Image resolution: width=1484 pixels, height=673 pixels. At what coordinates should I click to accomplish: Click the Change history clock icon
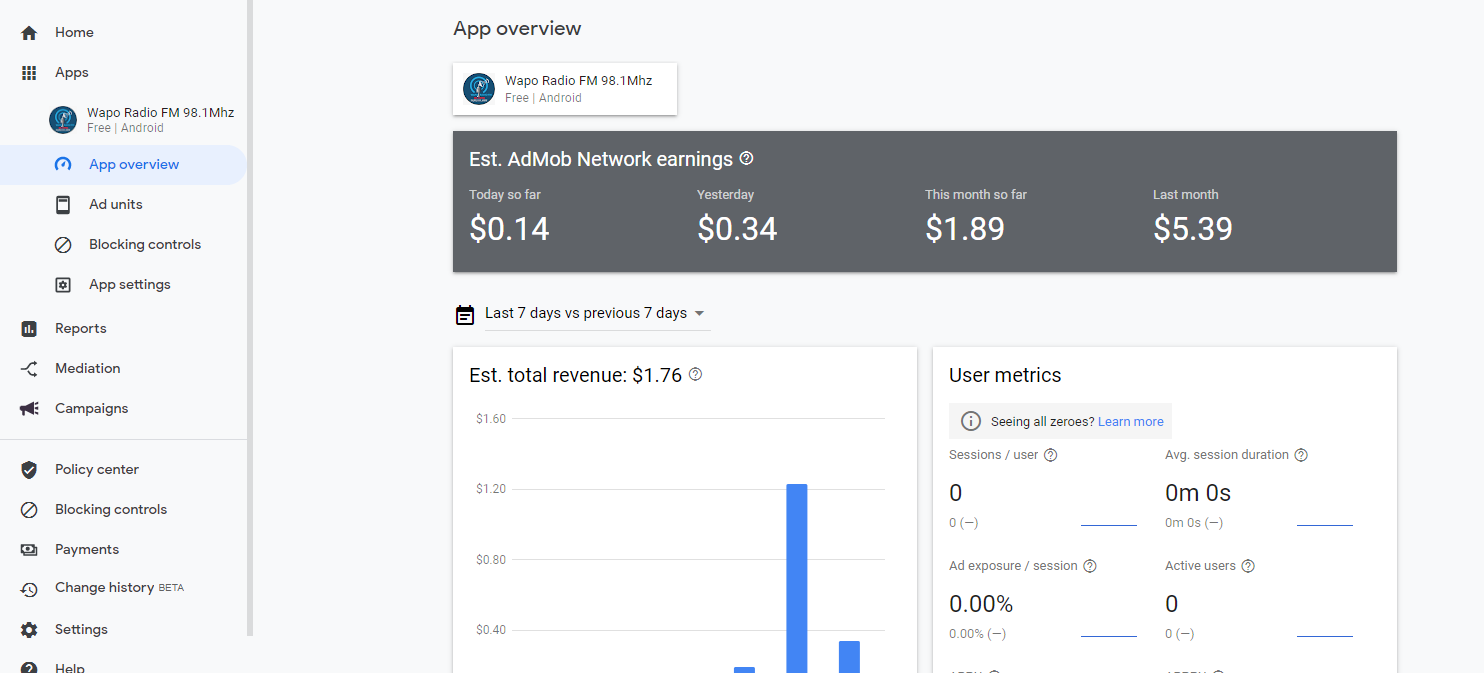coord(29,589)
